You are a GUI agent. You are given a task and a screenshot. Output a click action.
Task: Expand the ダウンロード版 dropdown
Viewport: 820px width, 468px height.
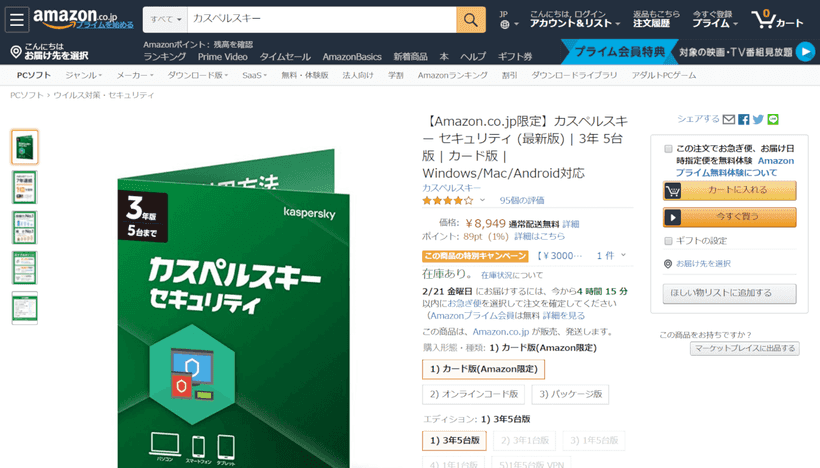tap(198, 75)
